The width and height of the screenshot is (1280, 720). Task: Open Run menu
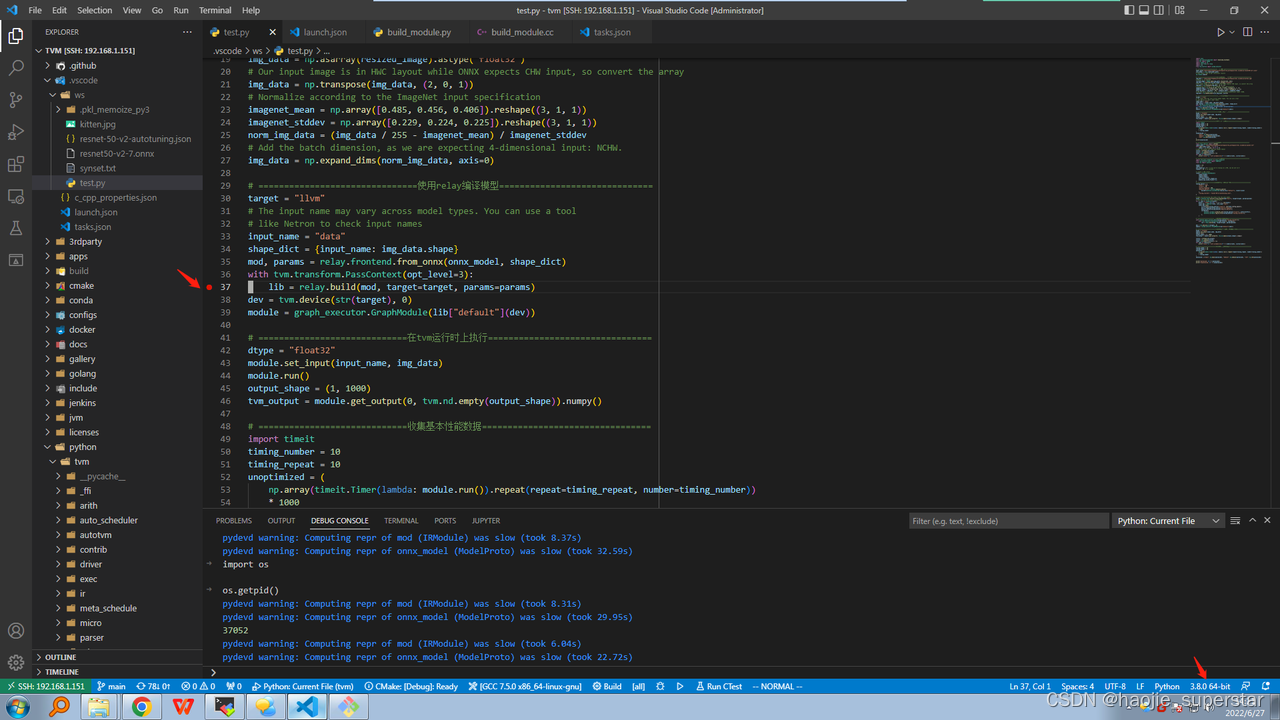pos(181,10)
